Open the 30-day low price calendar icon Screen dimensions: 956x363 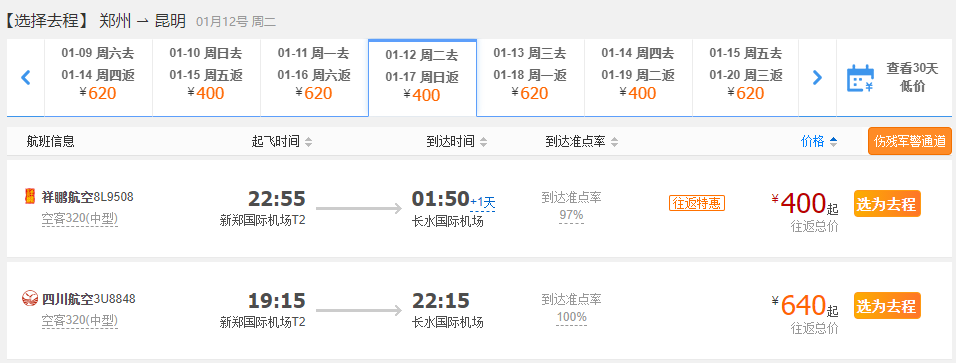point(860,78)
